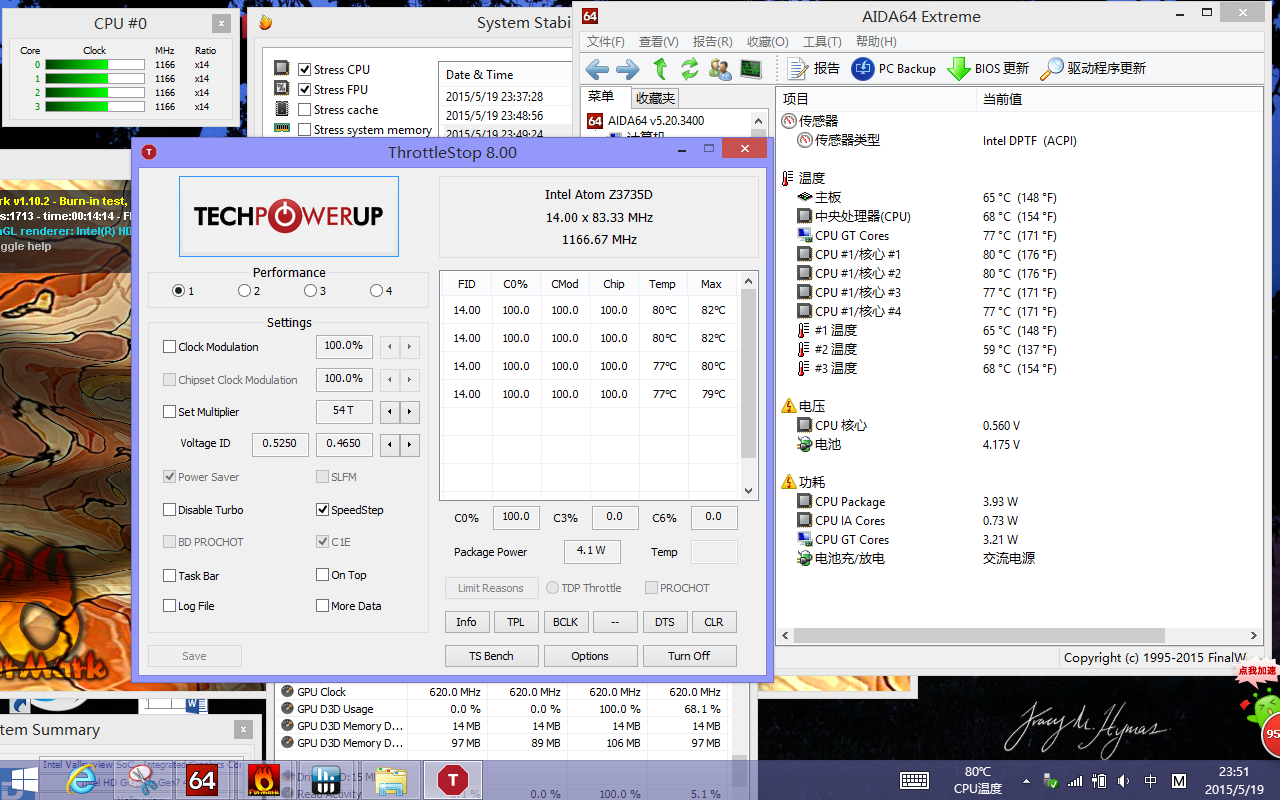Viewport: 1280px width, 800px height.
Task: Select Performance profile 1 radio button
Action: click(178, 291)
